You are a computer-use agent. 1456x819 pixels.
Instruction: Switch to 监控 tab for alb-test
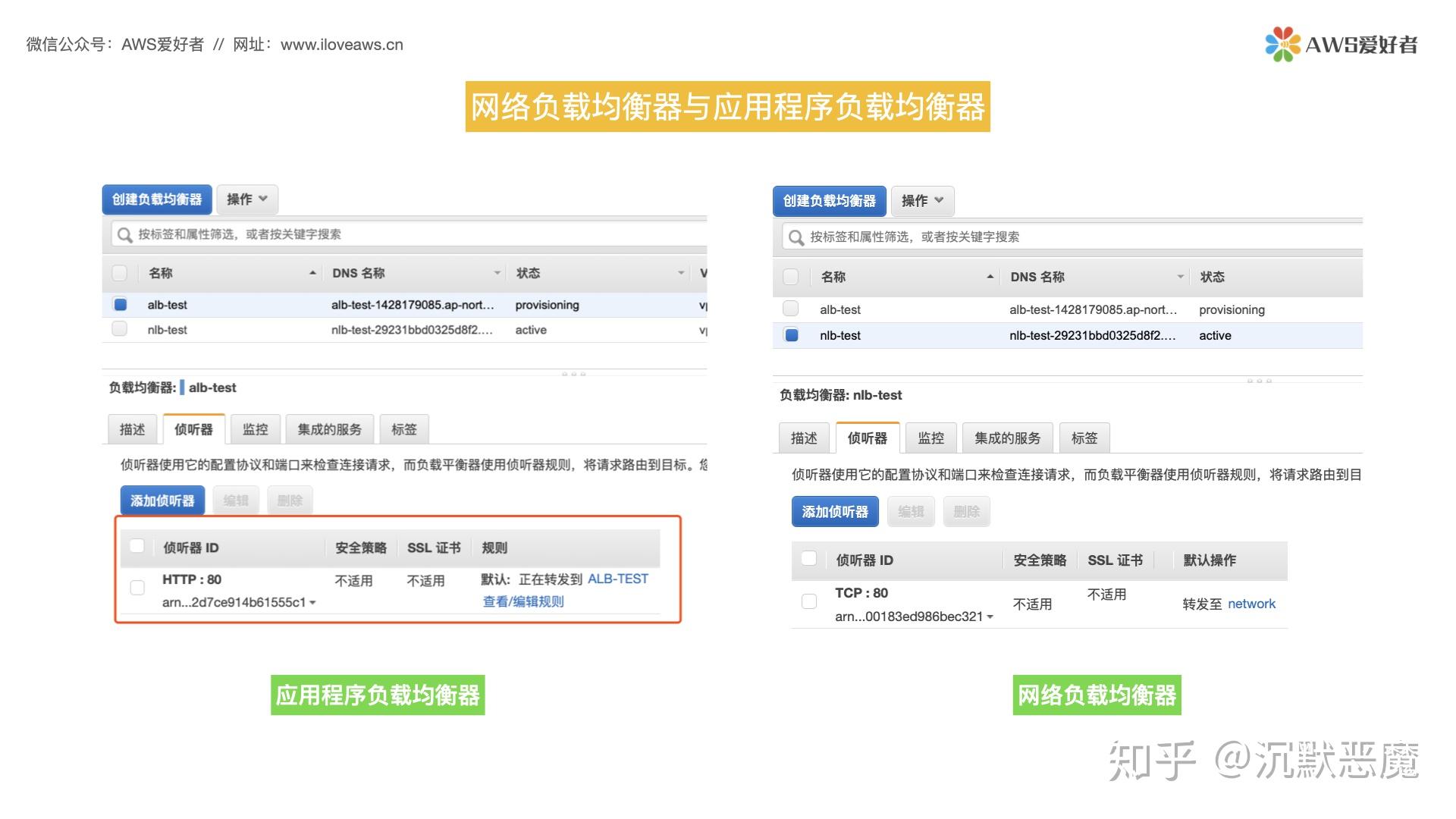pyautogui.click(x=256, y=430)
